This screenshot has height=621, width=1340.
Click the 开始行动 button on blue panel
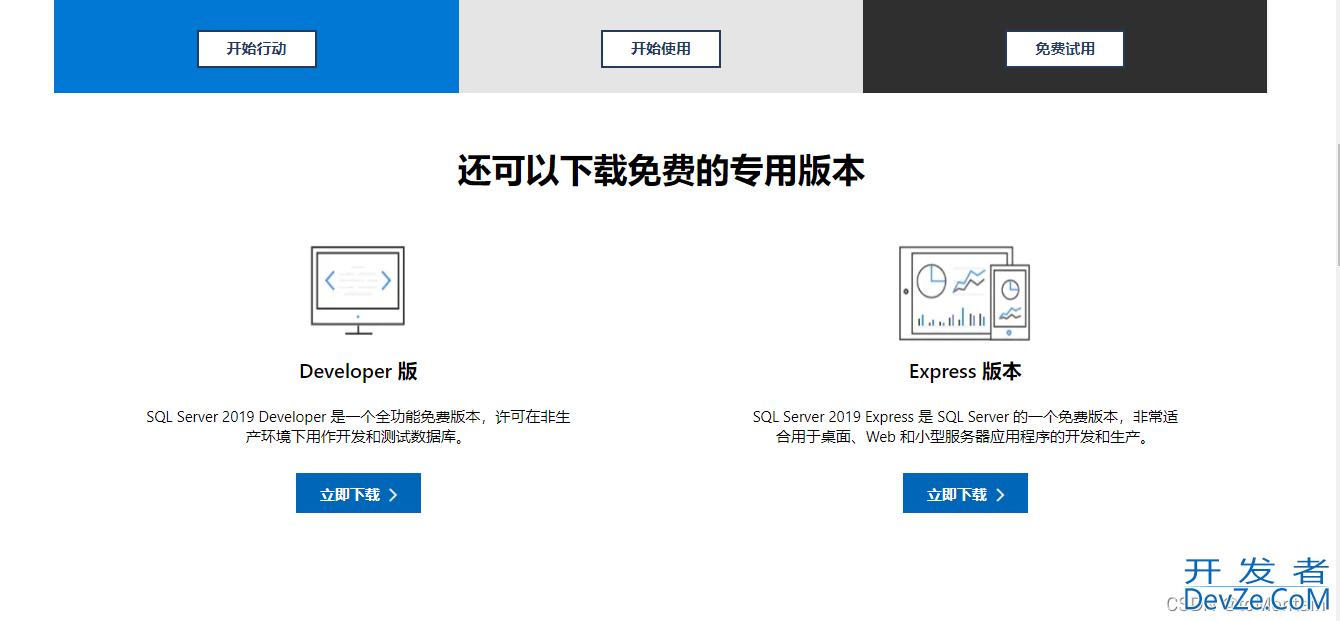[257, 49]
